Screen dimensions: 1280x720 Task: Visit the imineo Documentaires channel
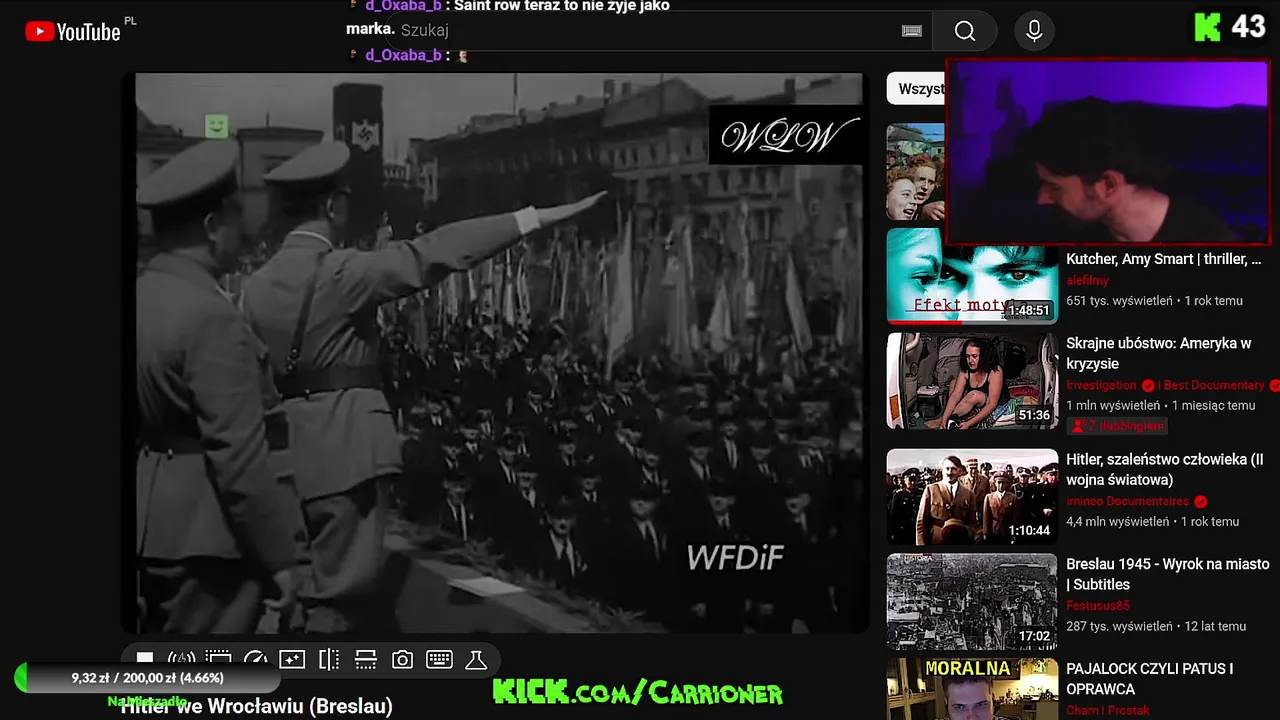pyautogui.click(x=1127, y=501)
